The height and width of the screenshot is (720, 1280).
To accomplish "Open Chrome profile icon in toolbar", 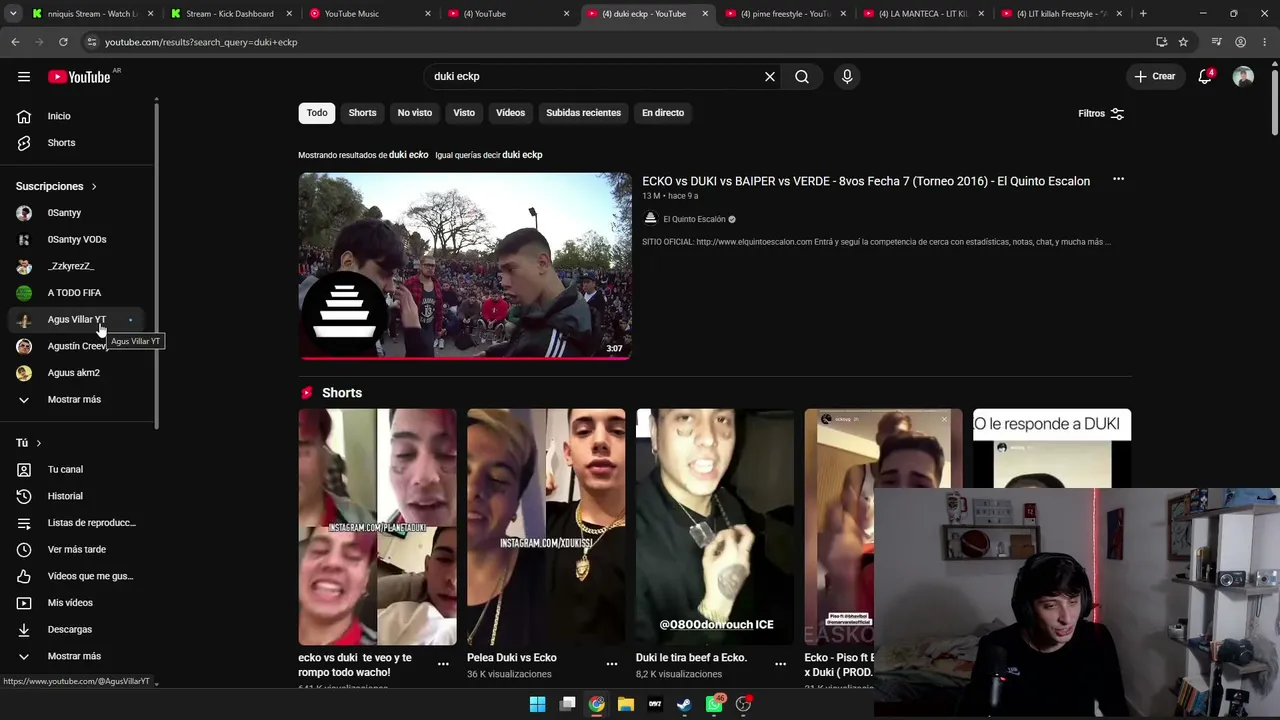I will pos(1240,42).
